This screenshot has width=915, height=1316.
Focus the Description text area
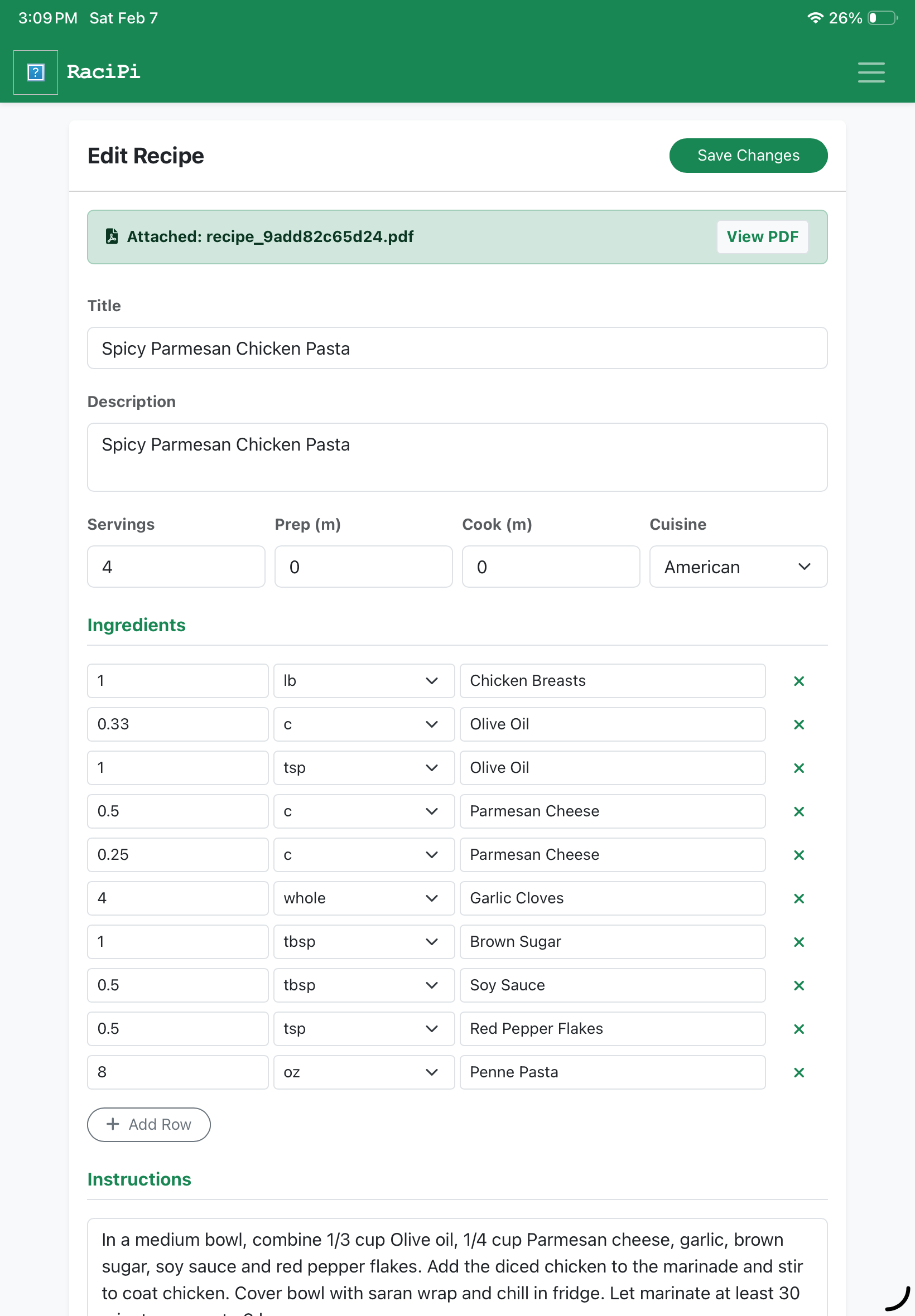pos(456,457)
